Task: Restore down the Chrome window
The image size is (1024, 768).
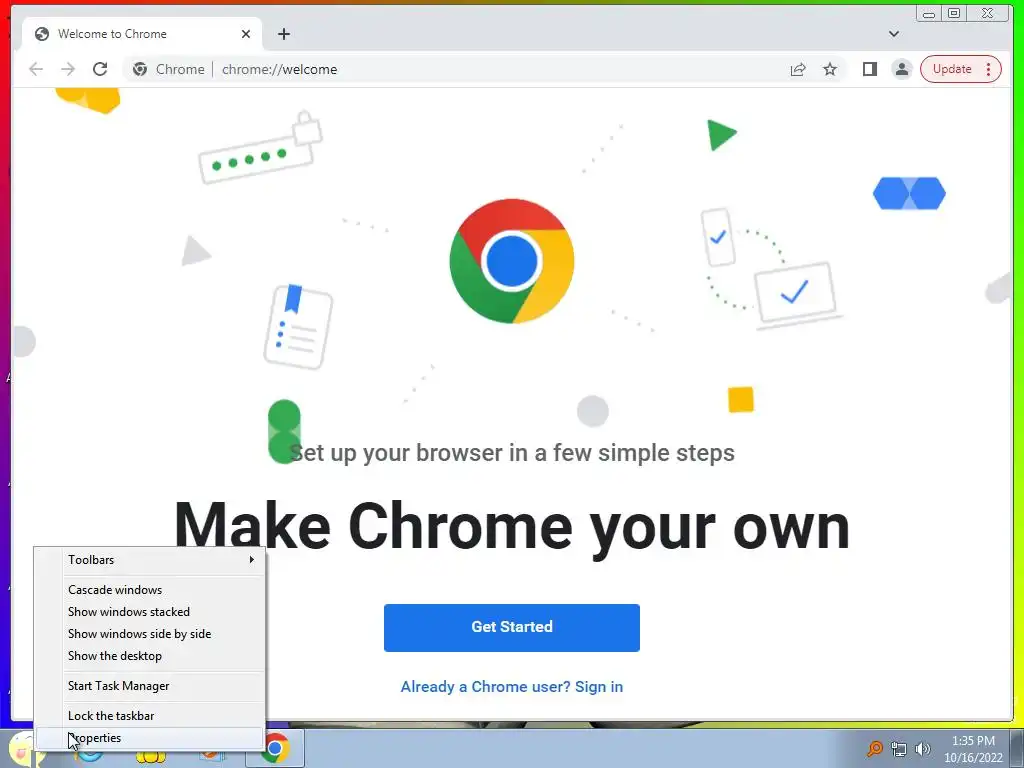Action: (954, 14)
